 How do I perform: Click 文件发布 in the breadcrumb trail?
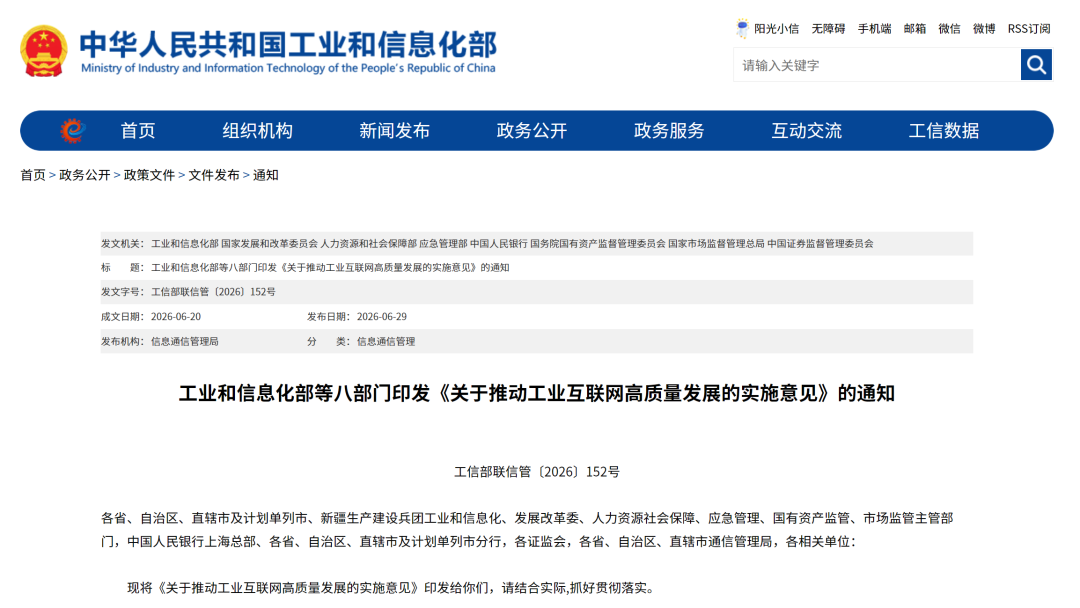[214, 175]
